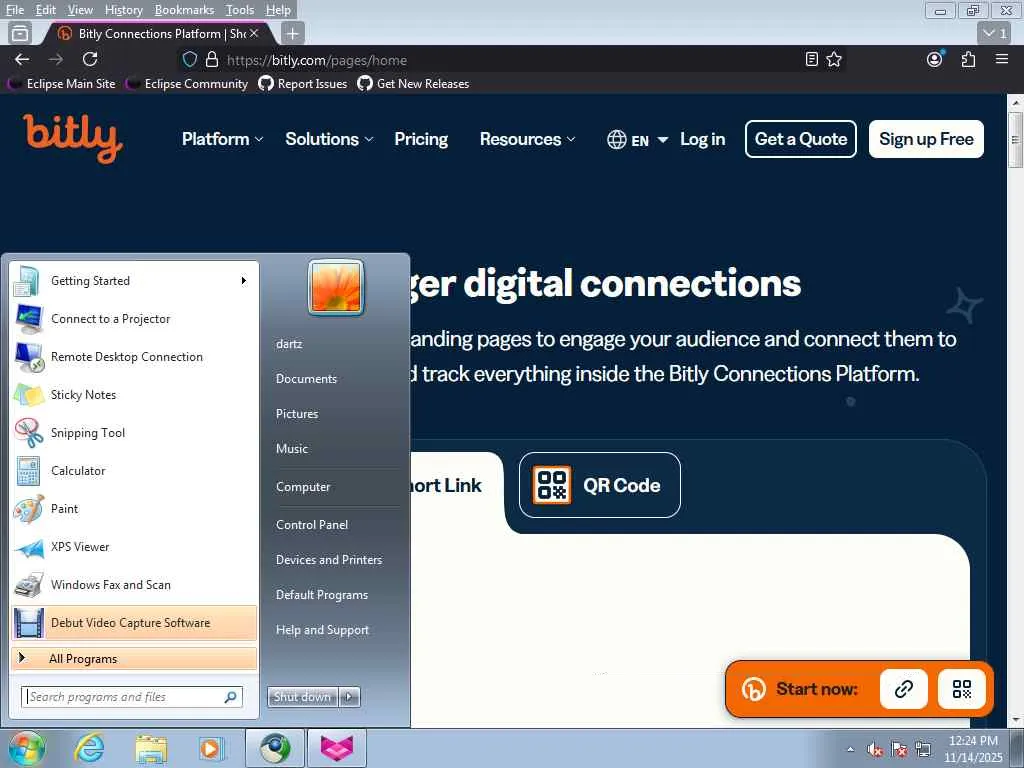Click the page vertical scrollbar thumb
The image size is (1024, 768).
[x=1015, y=139]
